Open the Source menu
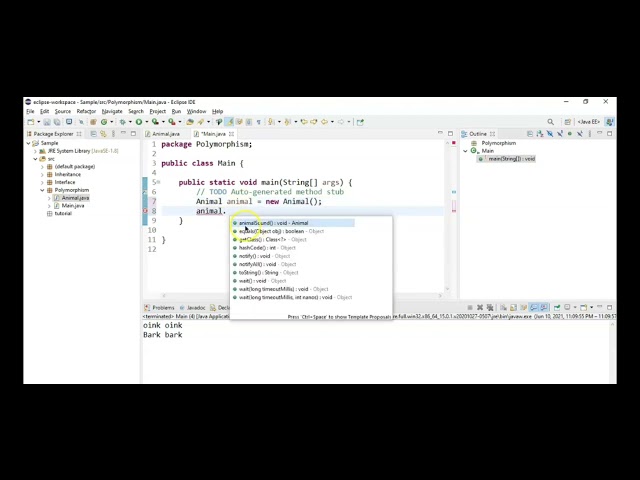The height and width of the screenshot is (480, 640). [63, 111]
